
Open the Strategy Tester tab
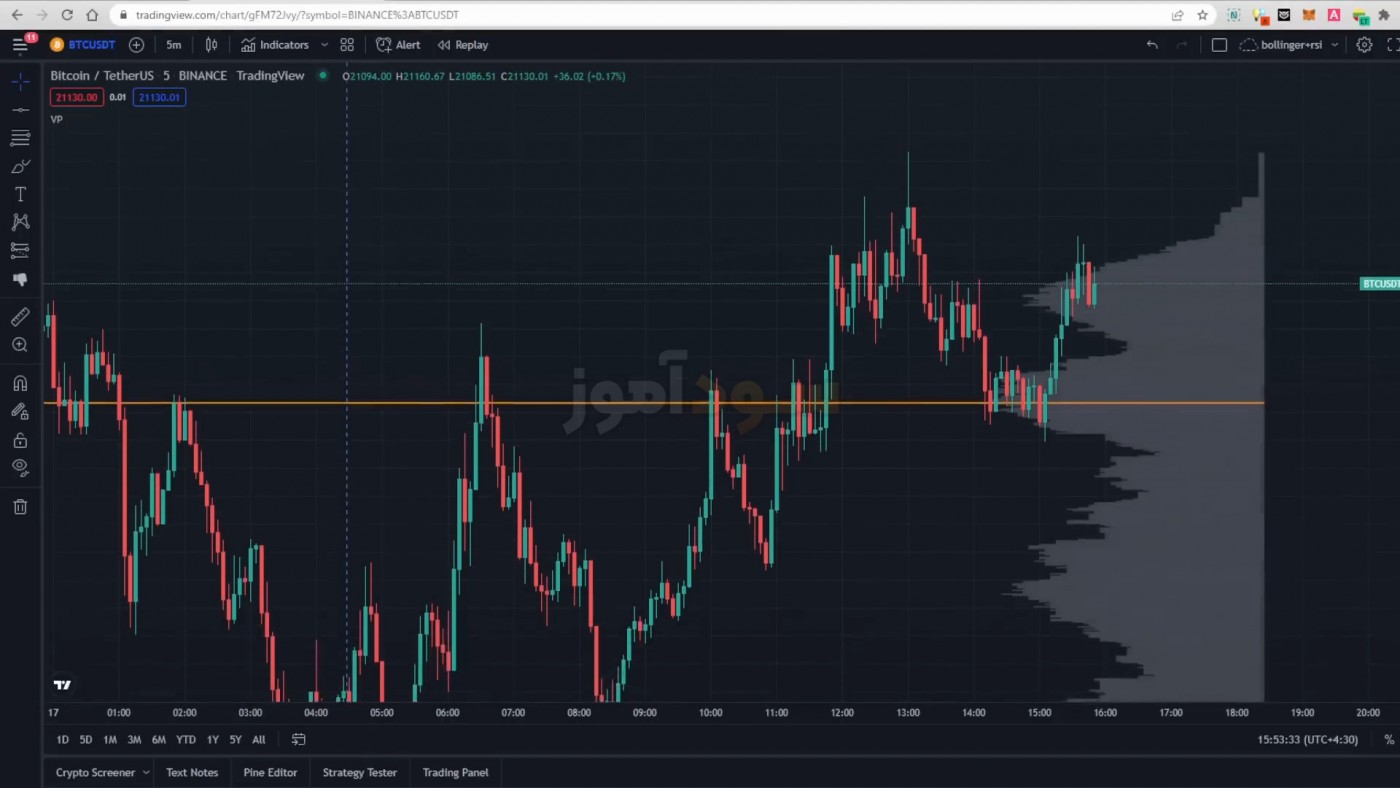pyautogui.click(x=360, y=773)
